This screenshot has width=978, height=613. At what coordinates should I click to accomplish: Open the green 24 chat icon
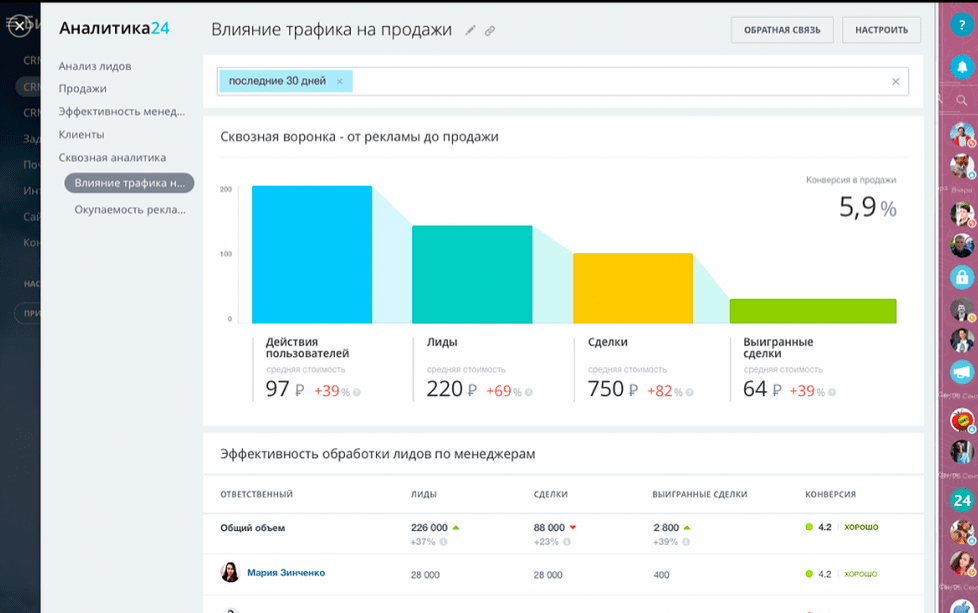[x=962, y=500]
